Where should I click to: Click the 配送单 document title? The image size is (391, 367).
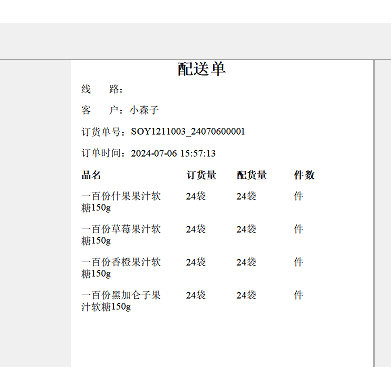(202, 69)
